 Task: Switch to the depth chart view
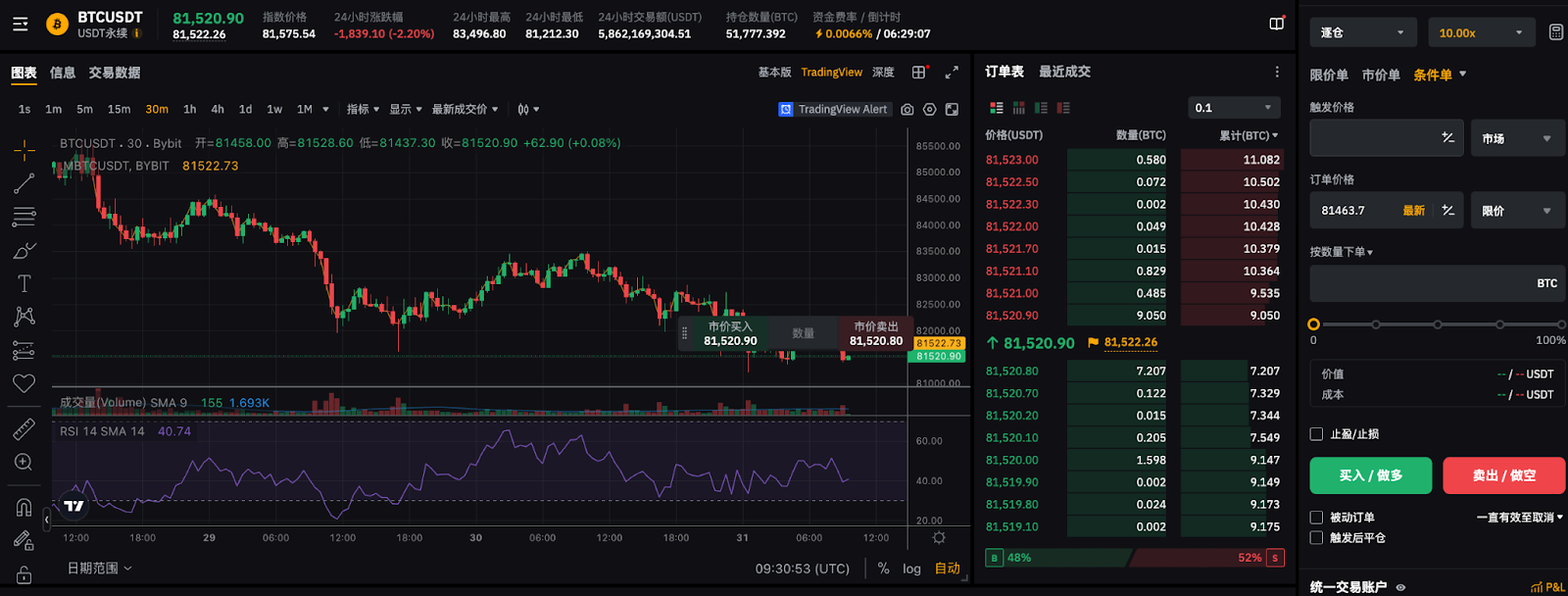point(883,73)
